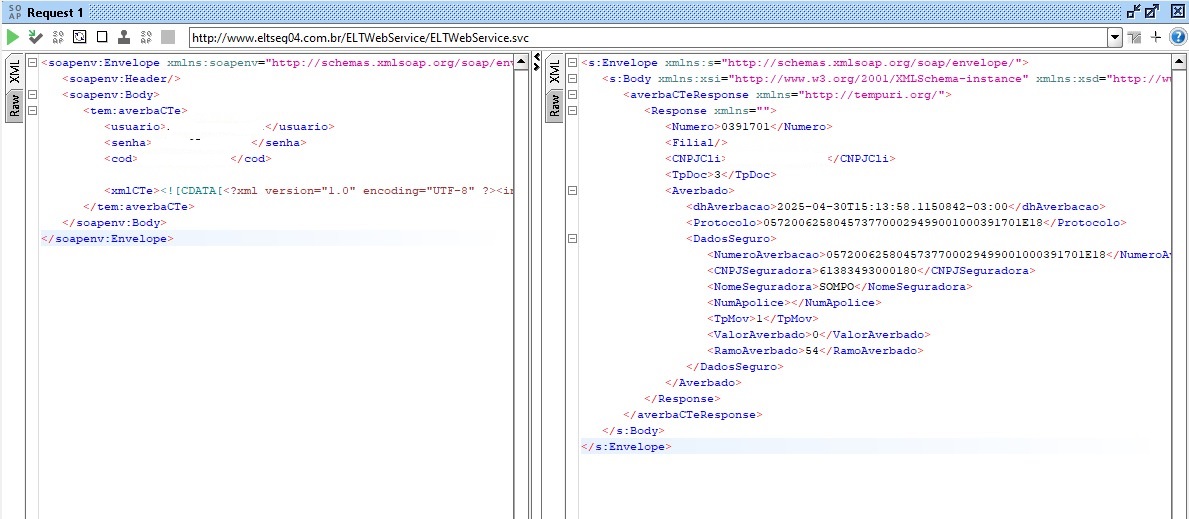Screen dimensions: 1189x519
Task: Click the create empty request square icon
Action: [x=80, y=37]
